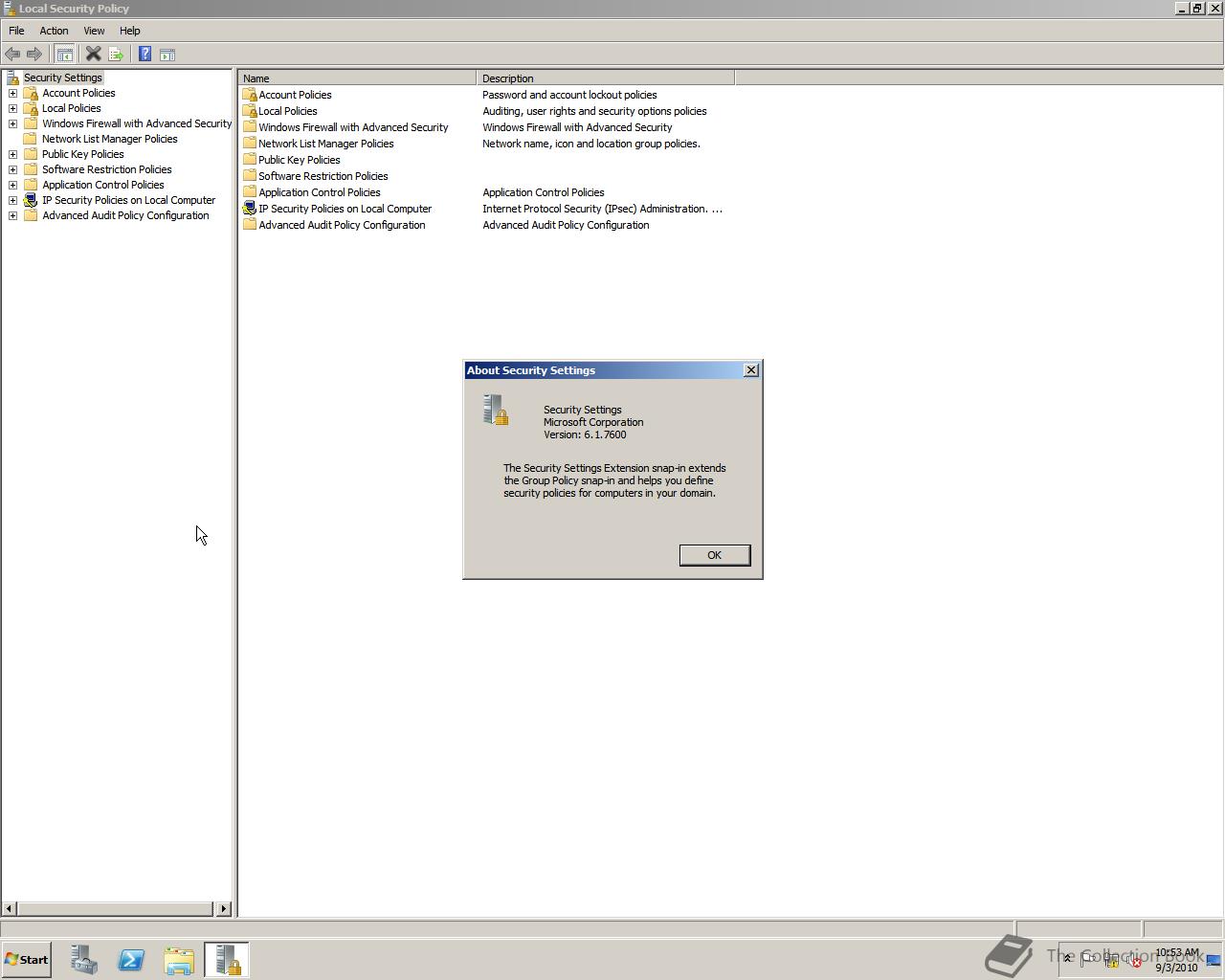Select Software Restriction Policies in right list

(323, 176)
